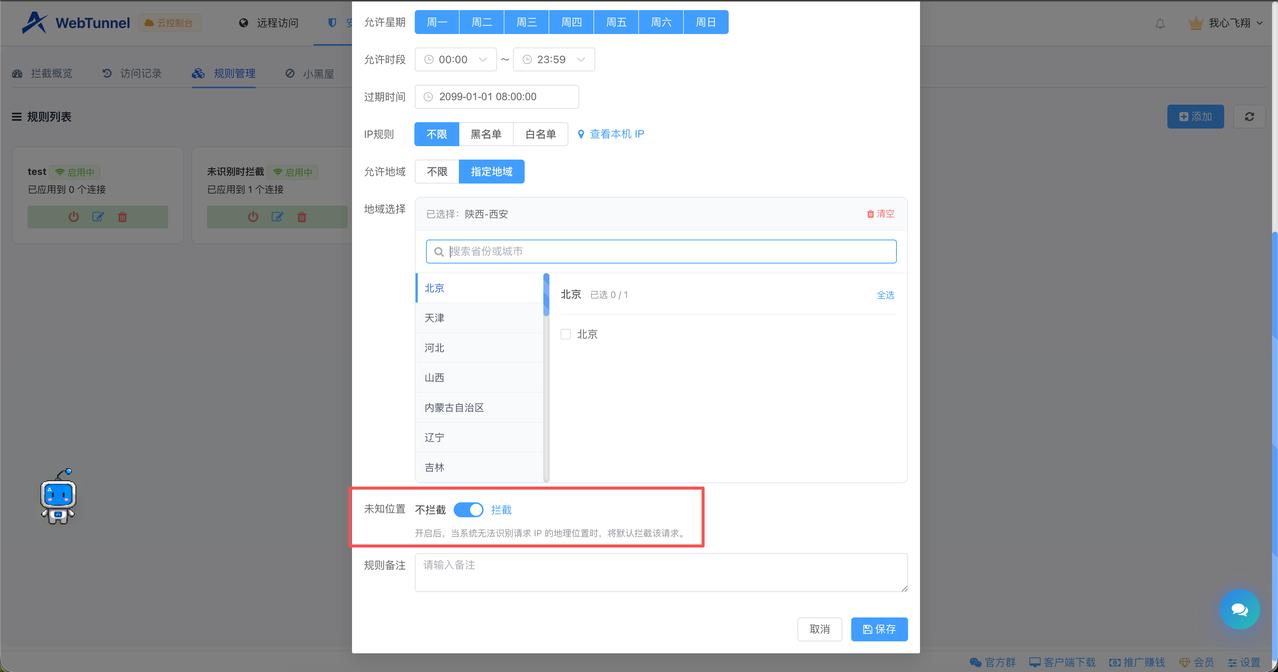
Task: Click the clock icon in the 过期时间 field
Action: pyautogui.click(x=429, y=97)
